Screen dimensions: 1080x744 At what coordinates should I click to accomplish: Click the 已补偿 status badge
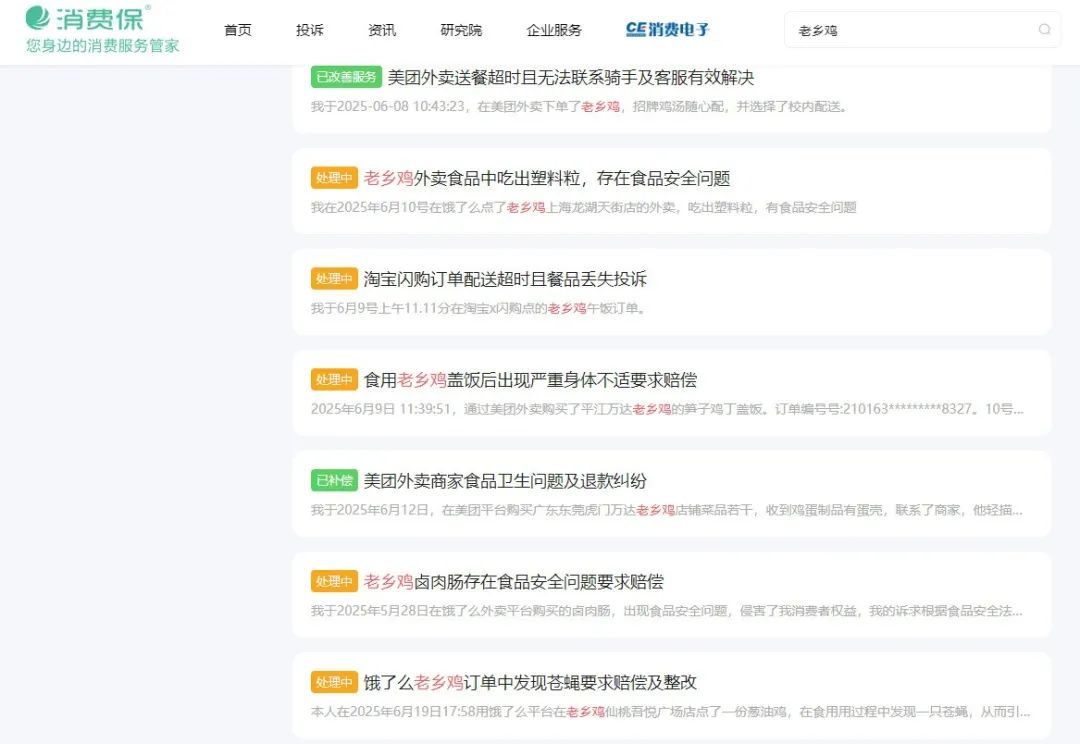334,480
